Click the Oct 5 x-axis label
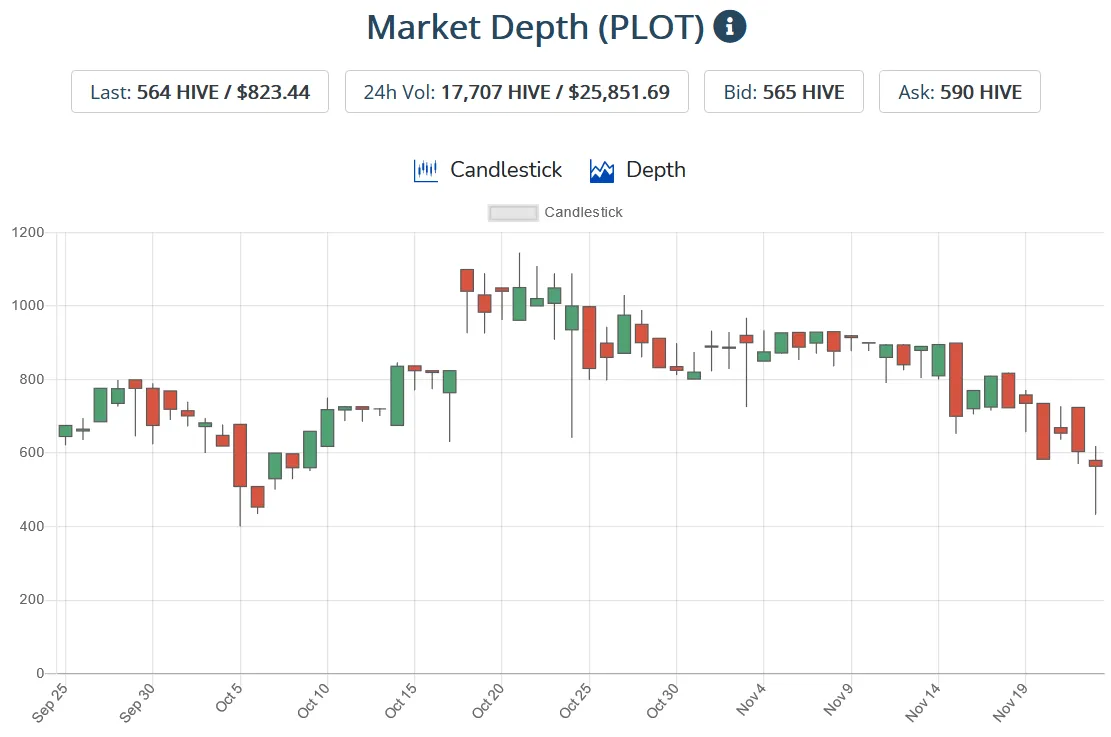1111x737 pixels. 229,698
